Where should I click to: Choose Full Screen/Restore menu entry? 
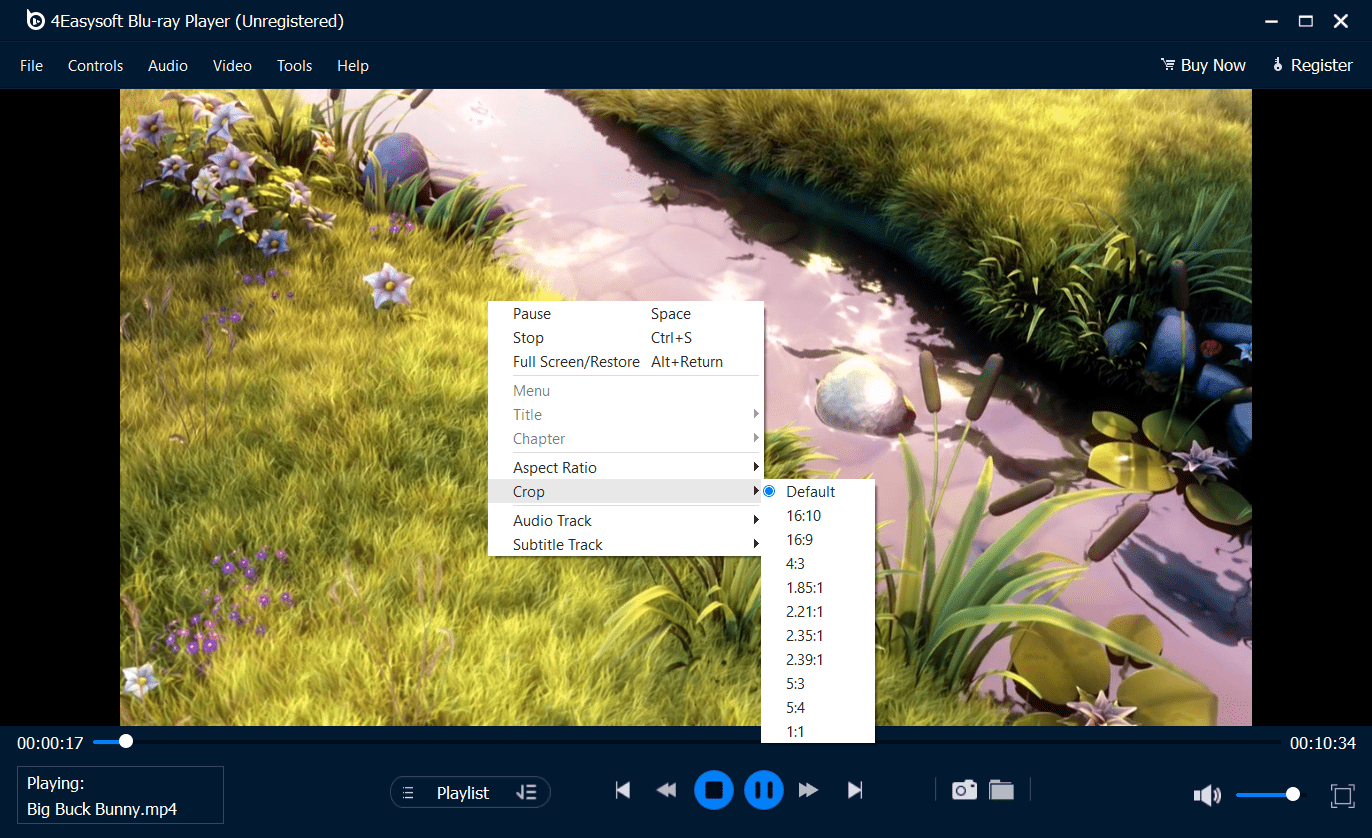[x=625, y=361]
